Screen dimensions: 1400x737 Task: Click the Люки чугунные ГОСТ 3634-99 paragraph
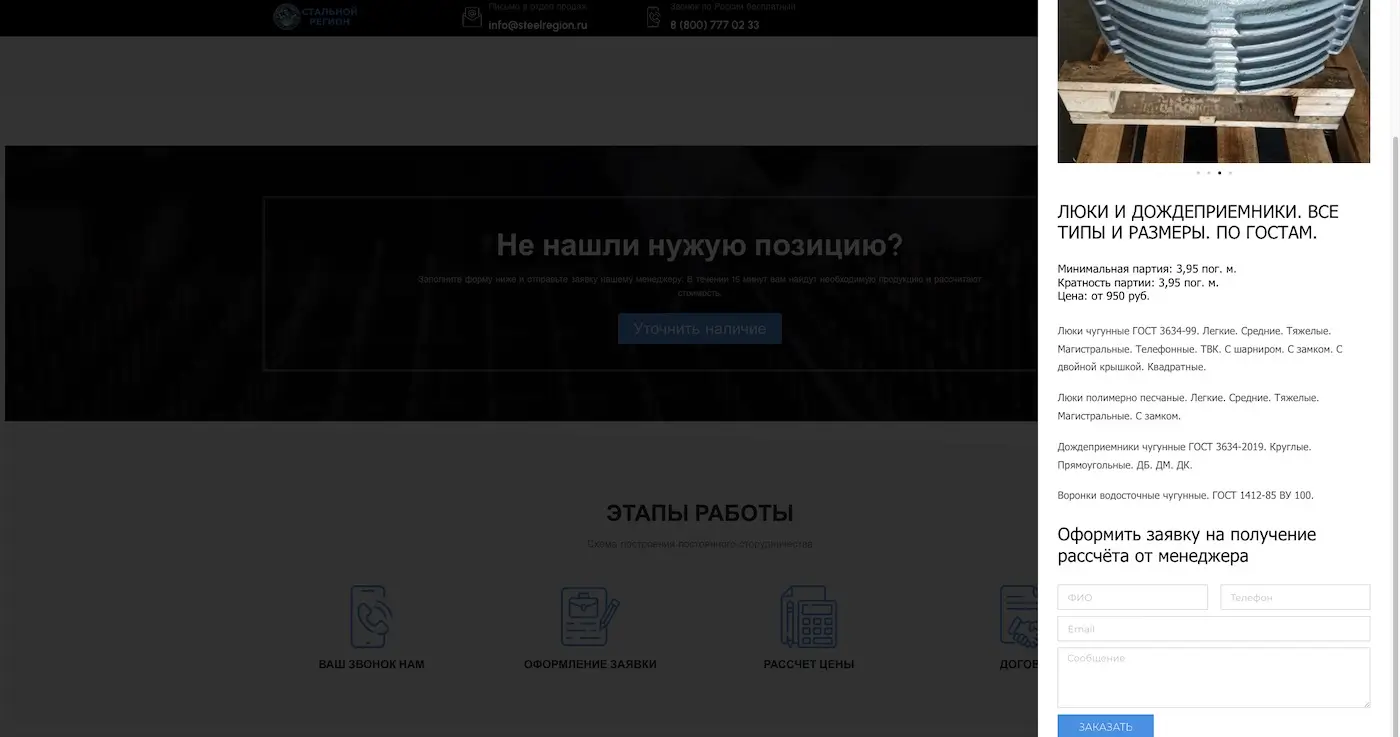[x=1200, y=349]
